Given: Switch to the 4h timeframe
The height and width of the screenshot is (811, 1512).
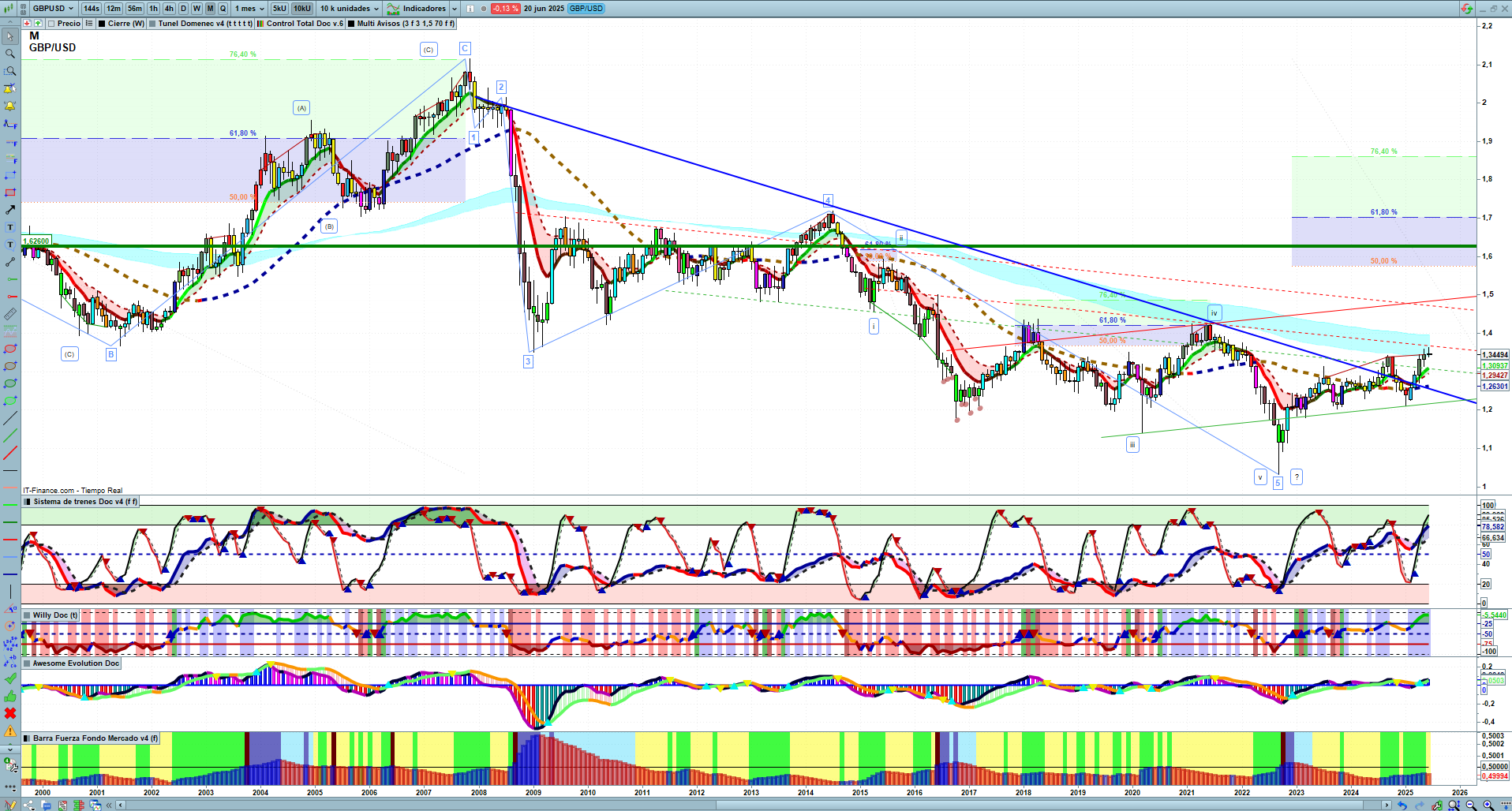Looking at the screenshot, I should coord(169,9).
